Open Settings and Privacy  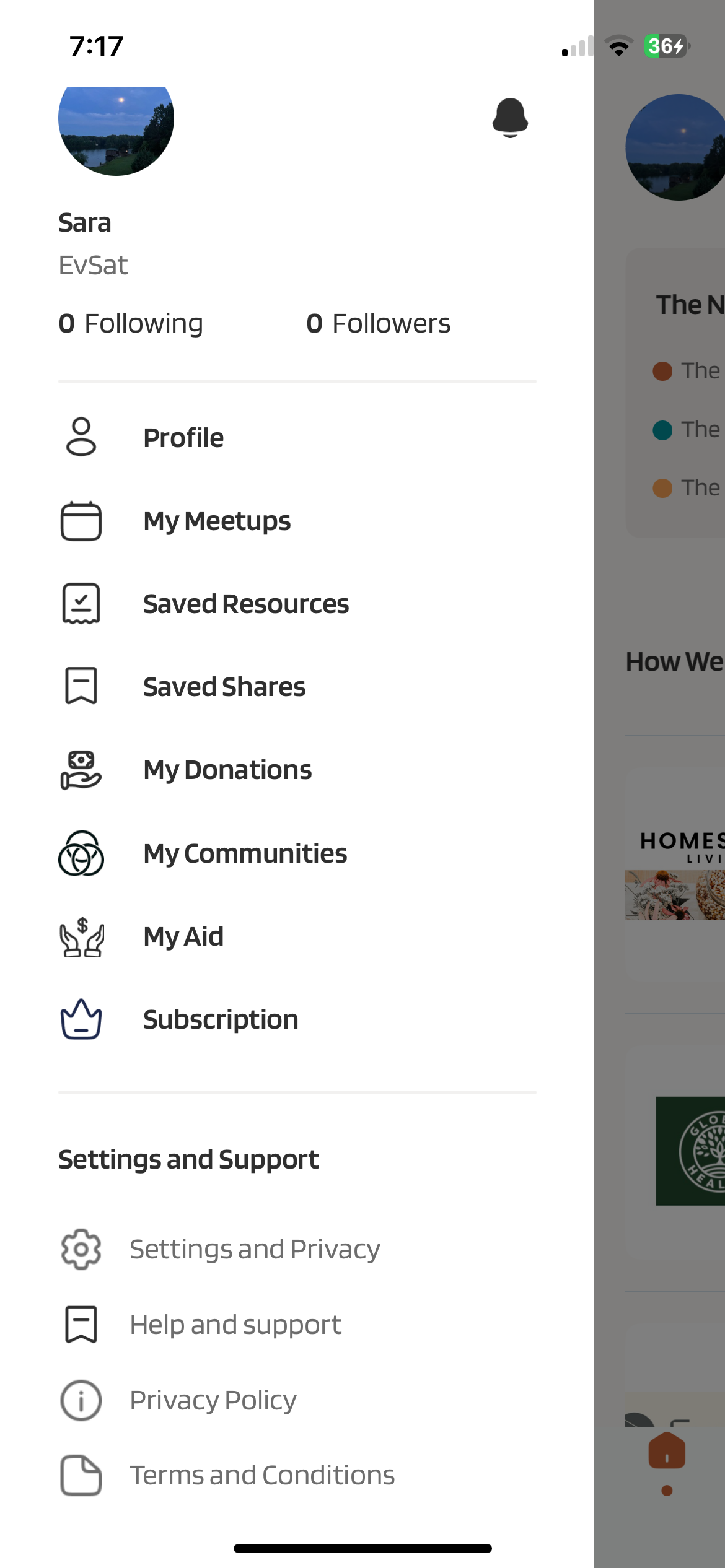tap(255, 1249)
